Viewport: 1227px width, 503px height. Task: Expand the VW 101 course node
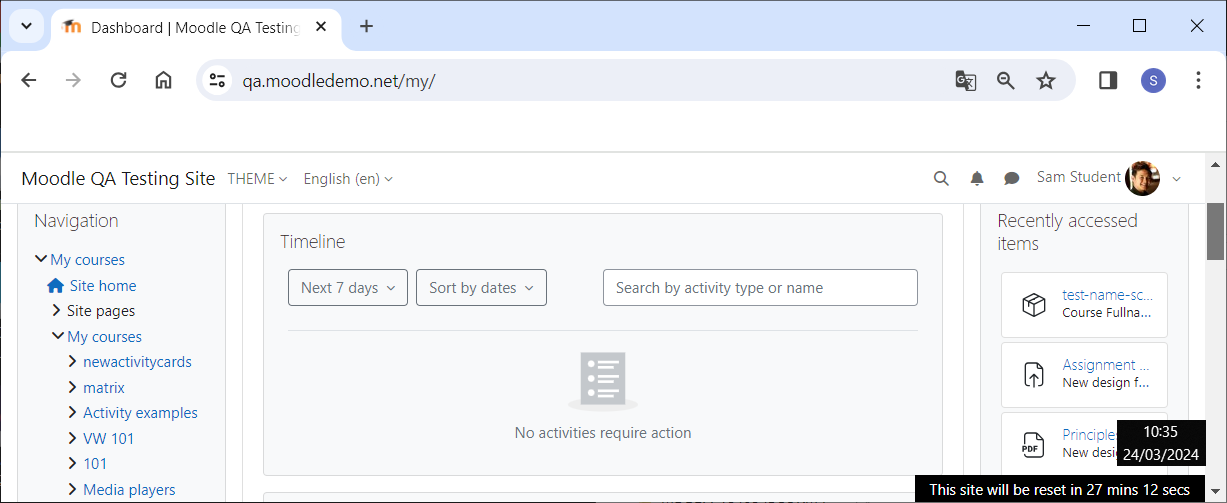coord(73,439)
